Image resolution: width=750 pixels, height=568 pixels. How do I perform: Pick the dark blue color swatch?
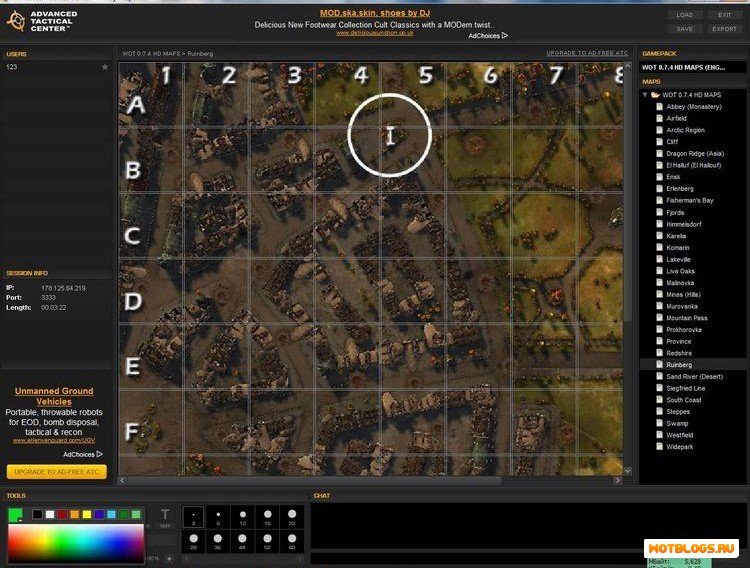(99, 514)
